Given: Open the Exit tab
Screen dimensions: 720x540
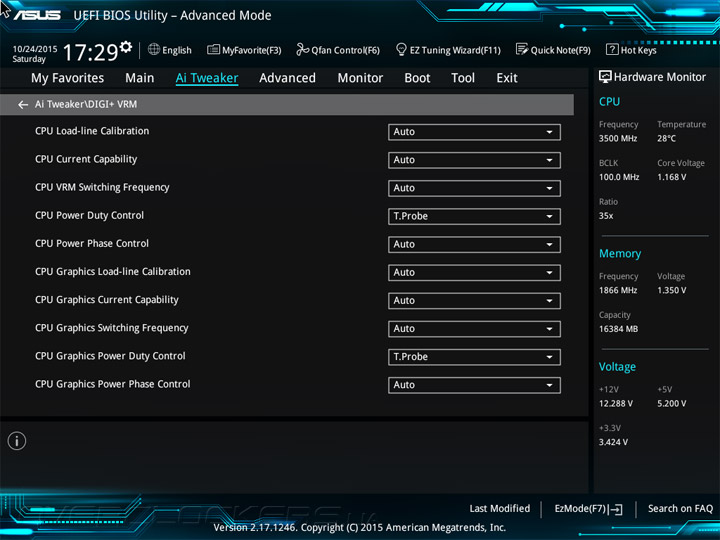Looking at the screenshot, I should (507, 78).
